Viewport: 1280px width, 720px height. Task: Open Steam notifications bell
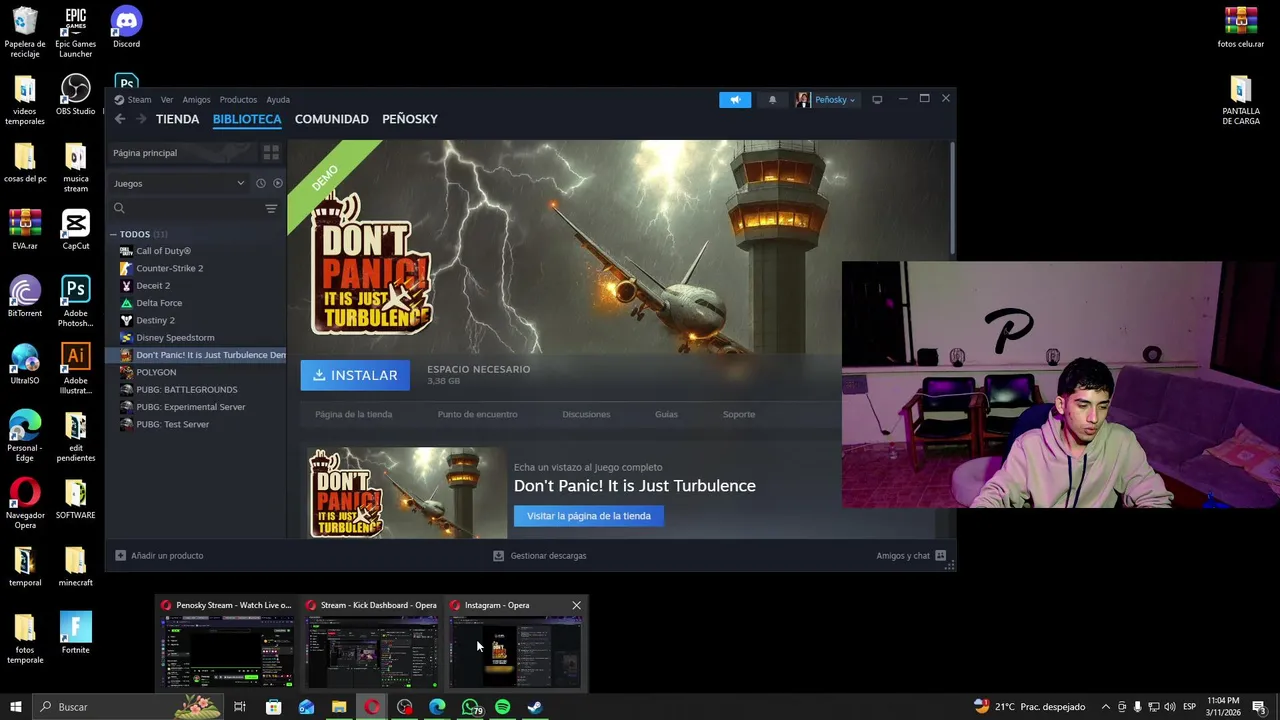pos(772,100)
